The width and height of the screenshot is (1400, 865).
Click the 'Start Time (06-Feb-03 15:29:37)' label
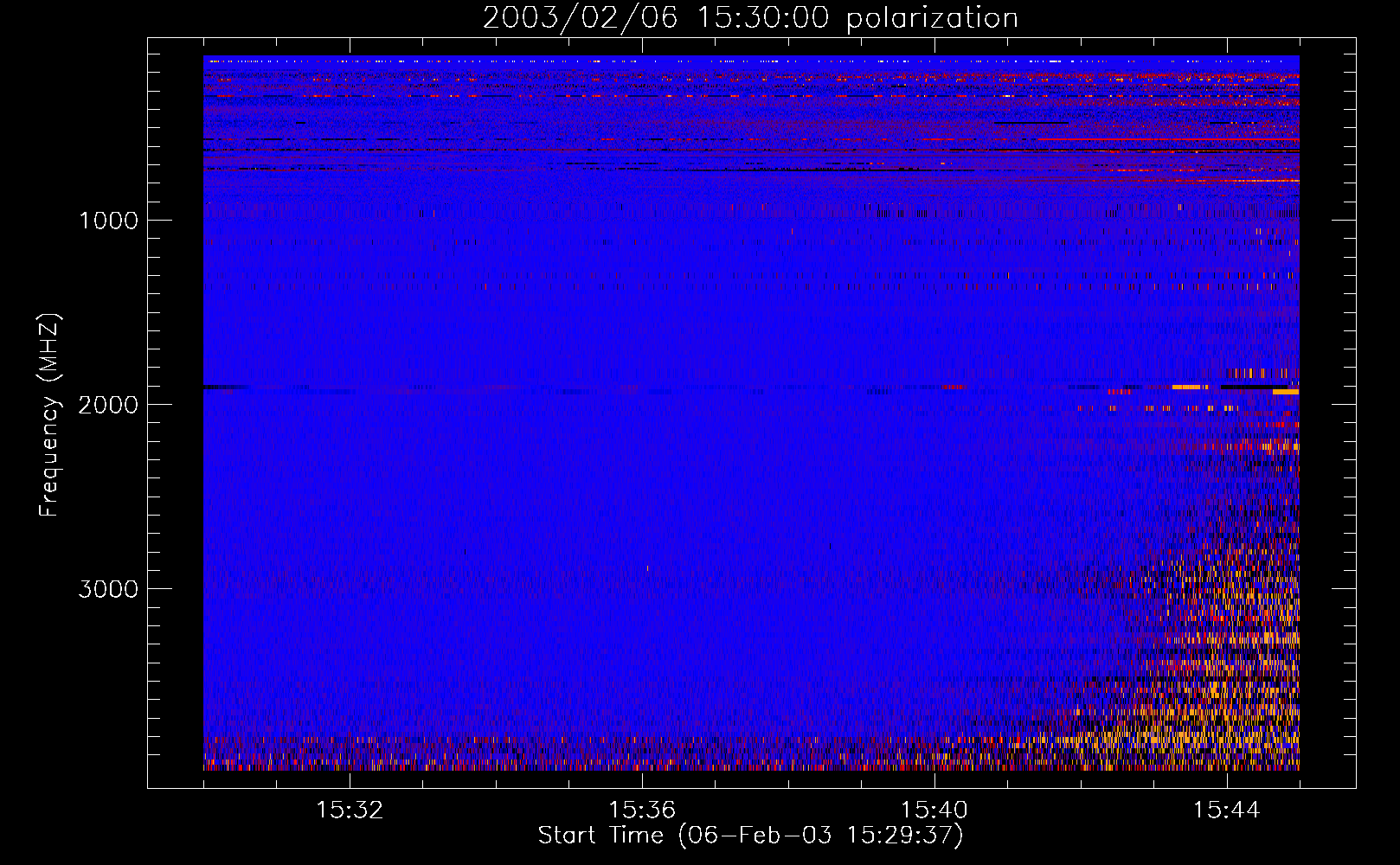pos(750,836)
